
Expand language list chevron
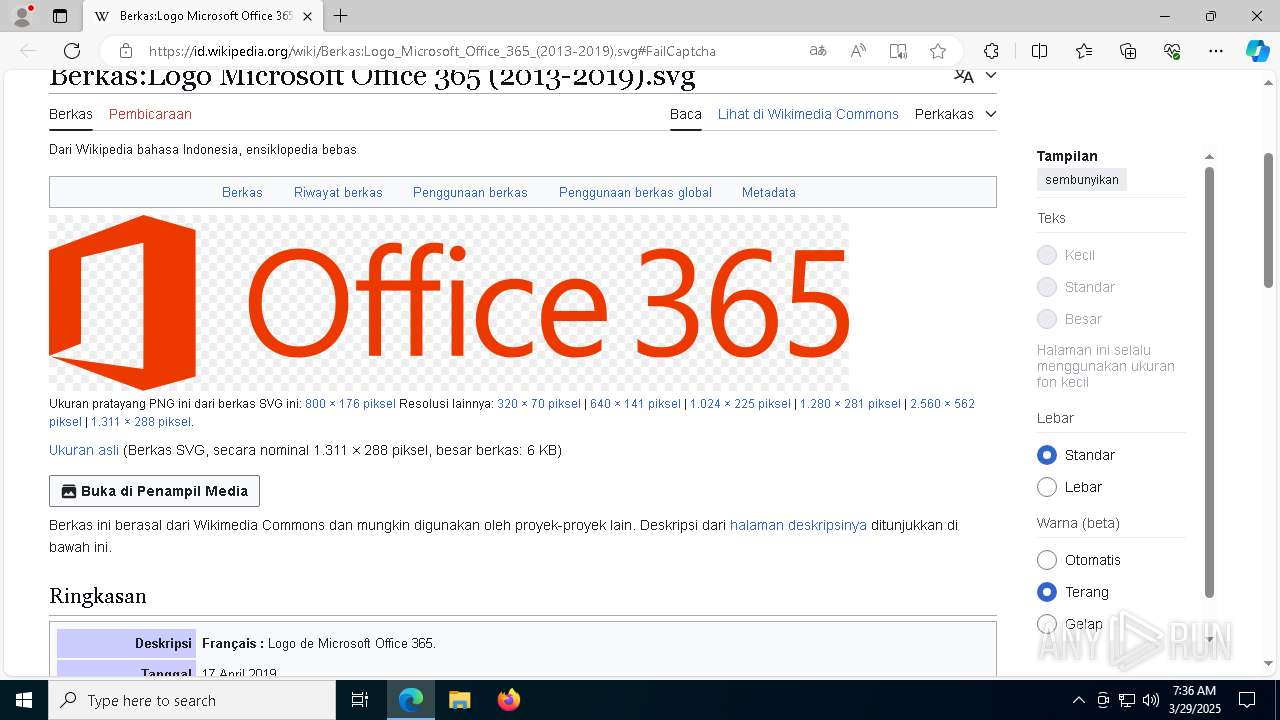(x=991, y=76)
